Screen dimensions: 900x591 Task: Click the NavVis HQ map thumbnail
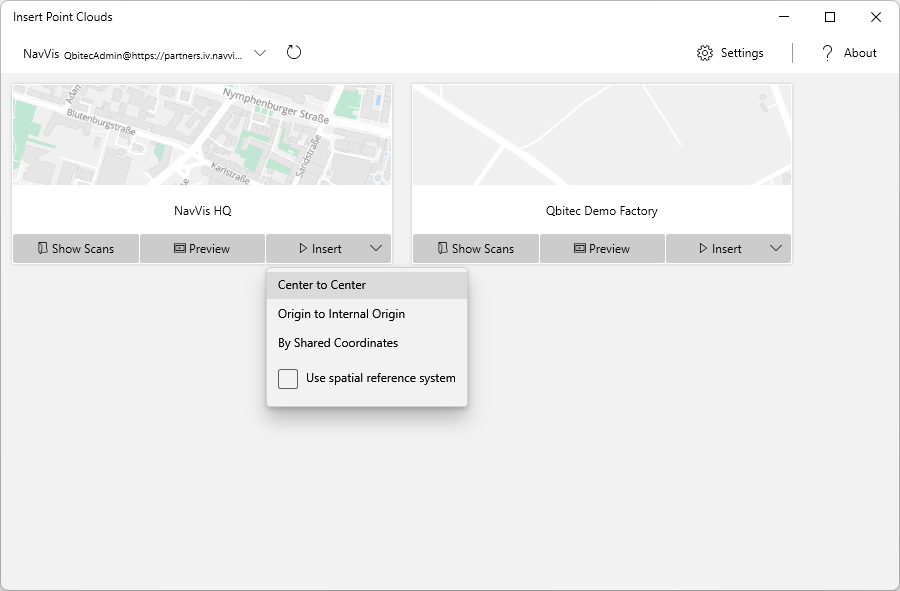[202, 135]
